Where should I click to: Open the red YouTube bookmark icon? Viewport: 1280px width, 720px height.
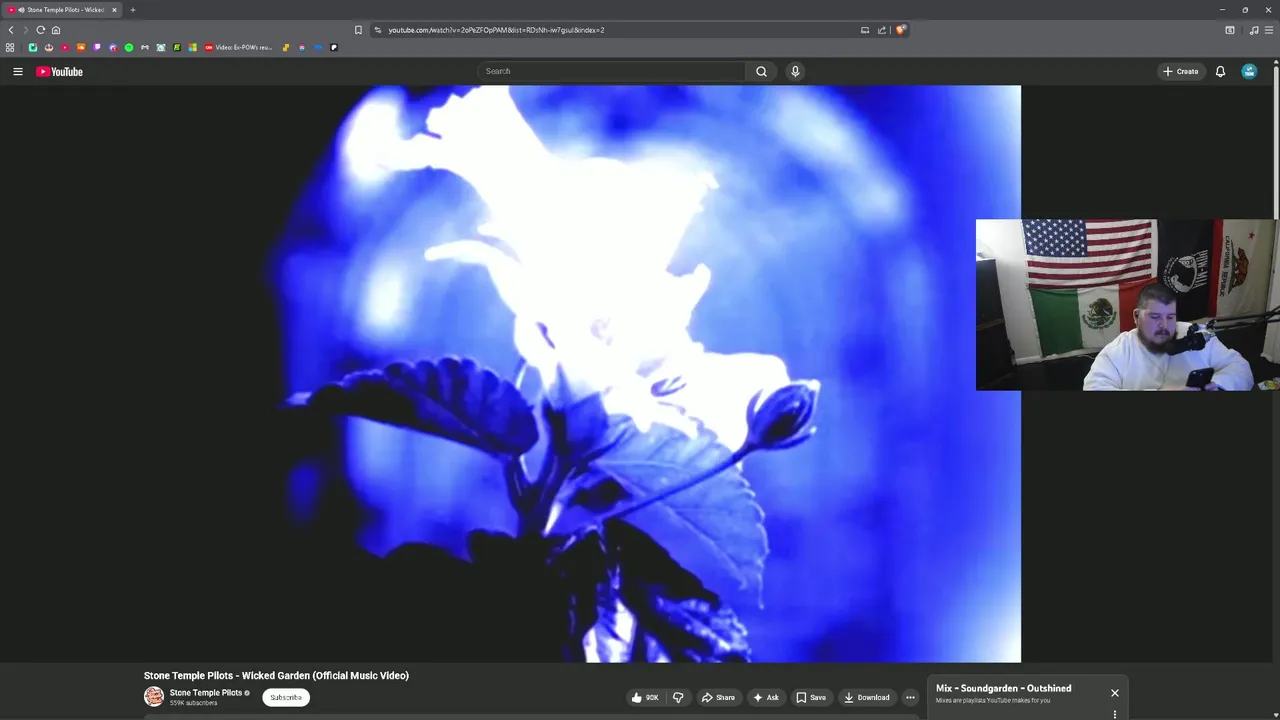[x=65, y=47]
